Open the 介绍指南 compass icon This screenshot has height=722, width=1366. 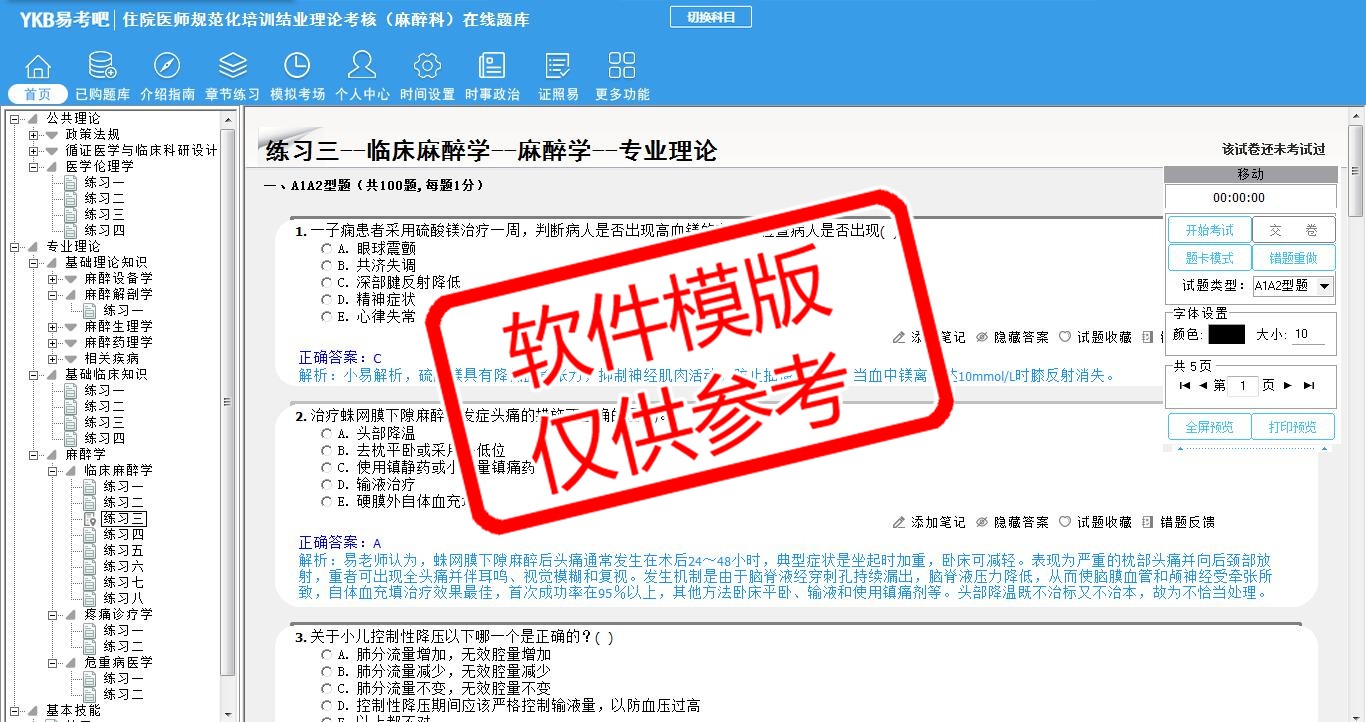167,67
